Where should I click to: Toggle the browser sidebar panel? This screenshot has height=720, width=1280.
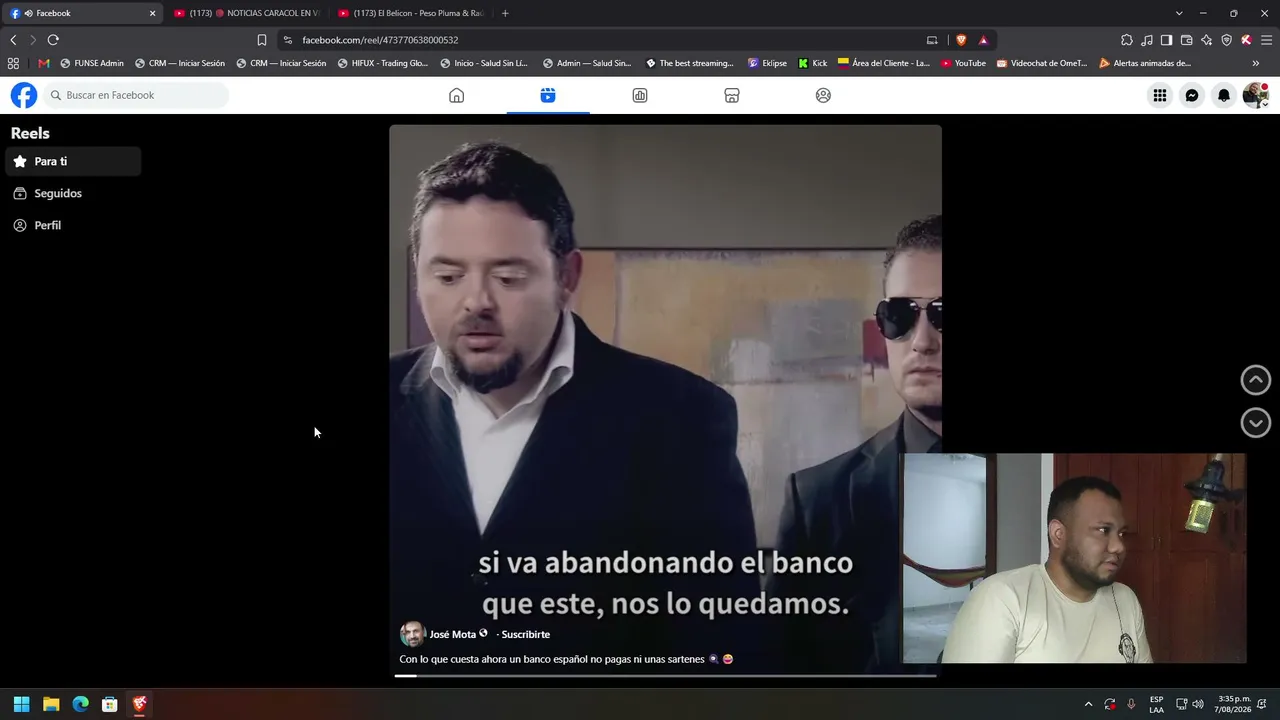click(1166, 40)
